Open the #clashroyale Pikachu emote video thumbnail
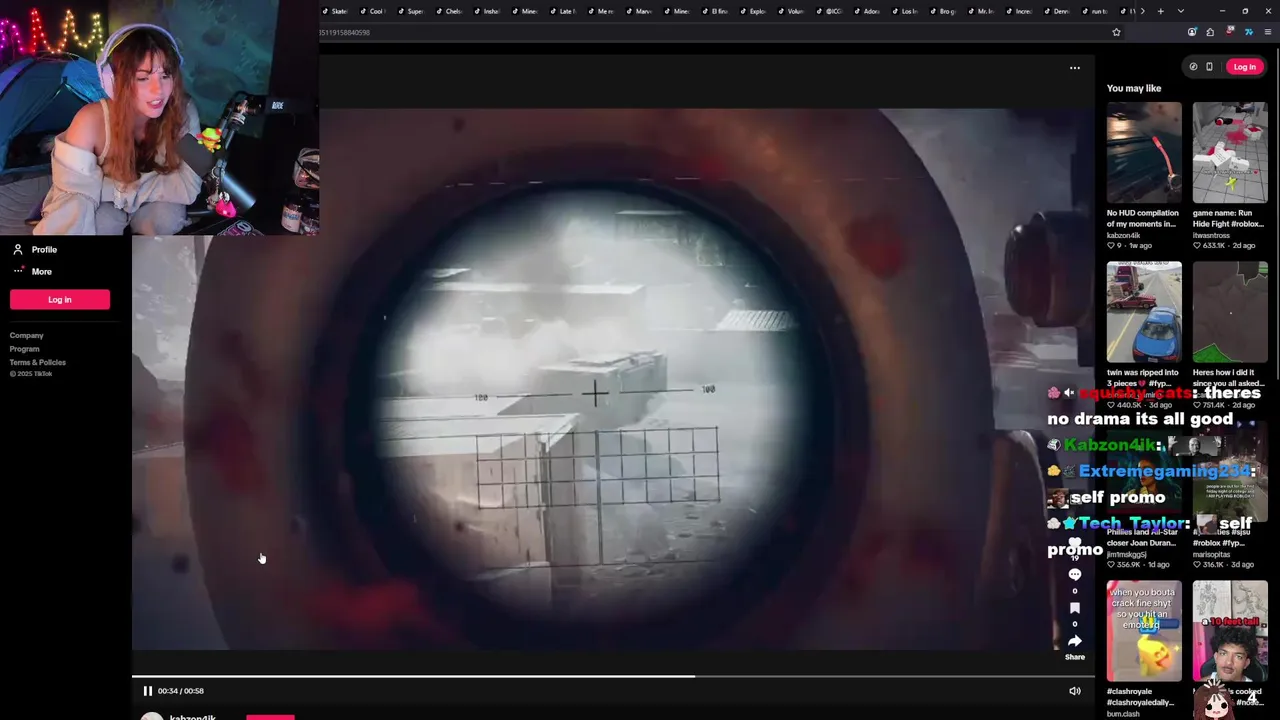Screen dimensions: 1280x720 pyautogui.click(x=1144, y=631)
